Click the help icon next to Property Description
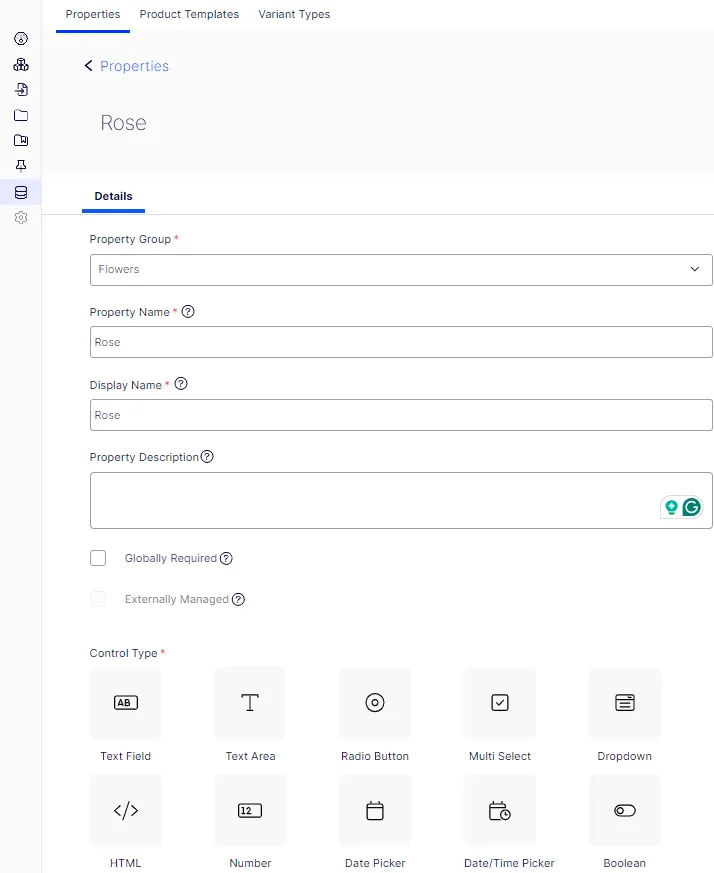This screenshot has width=714, height=873. [x=207, y=457]
